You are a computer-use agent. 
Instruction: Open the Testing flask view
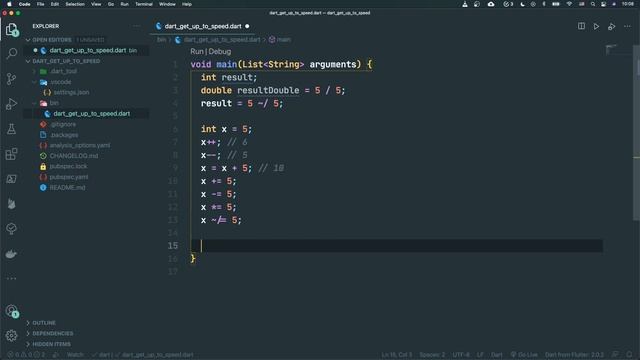[11, 129]
